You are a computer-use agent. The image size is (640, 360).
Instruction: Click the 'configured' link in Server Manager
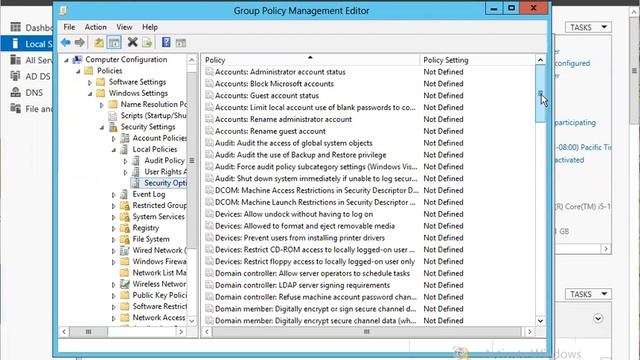(572, 63)
